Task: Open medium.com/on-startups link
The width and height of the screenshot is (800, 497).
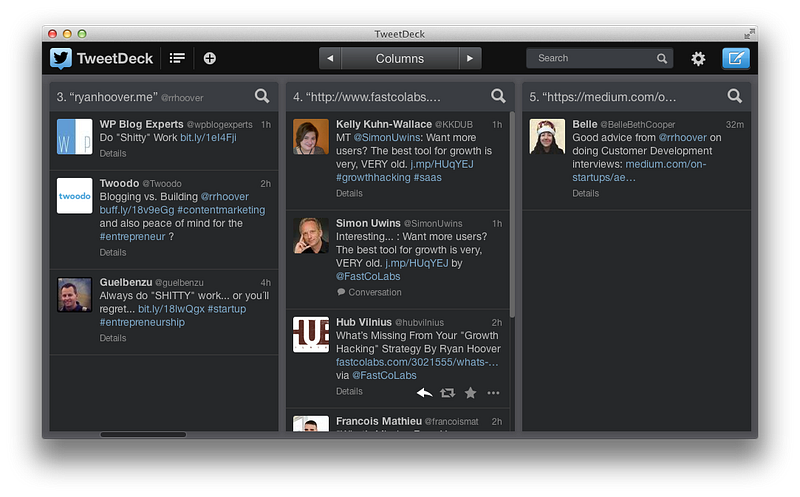Action: [x=639, y=171]
